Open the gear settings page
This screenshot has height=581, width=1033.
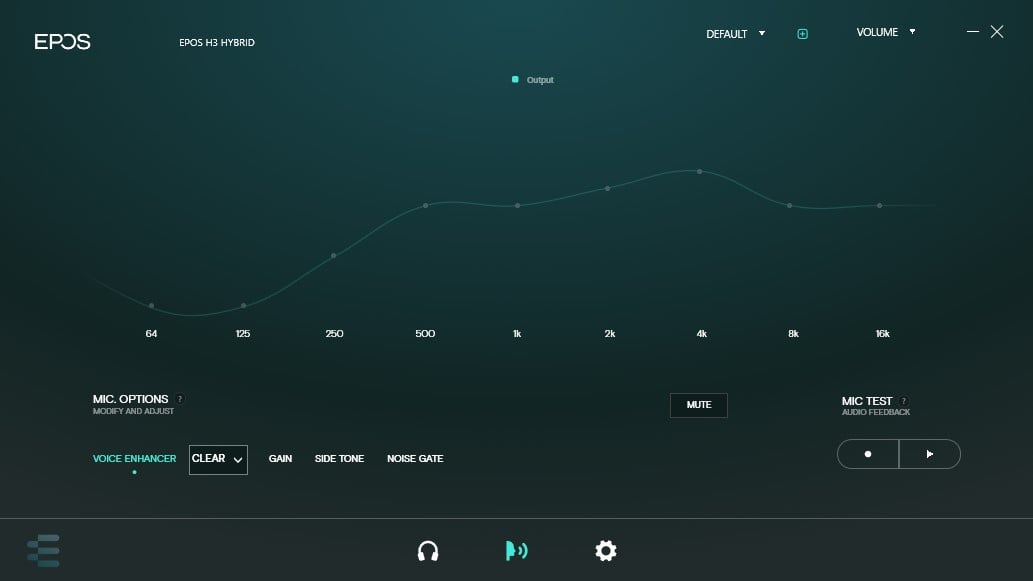pos(605,551)
